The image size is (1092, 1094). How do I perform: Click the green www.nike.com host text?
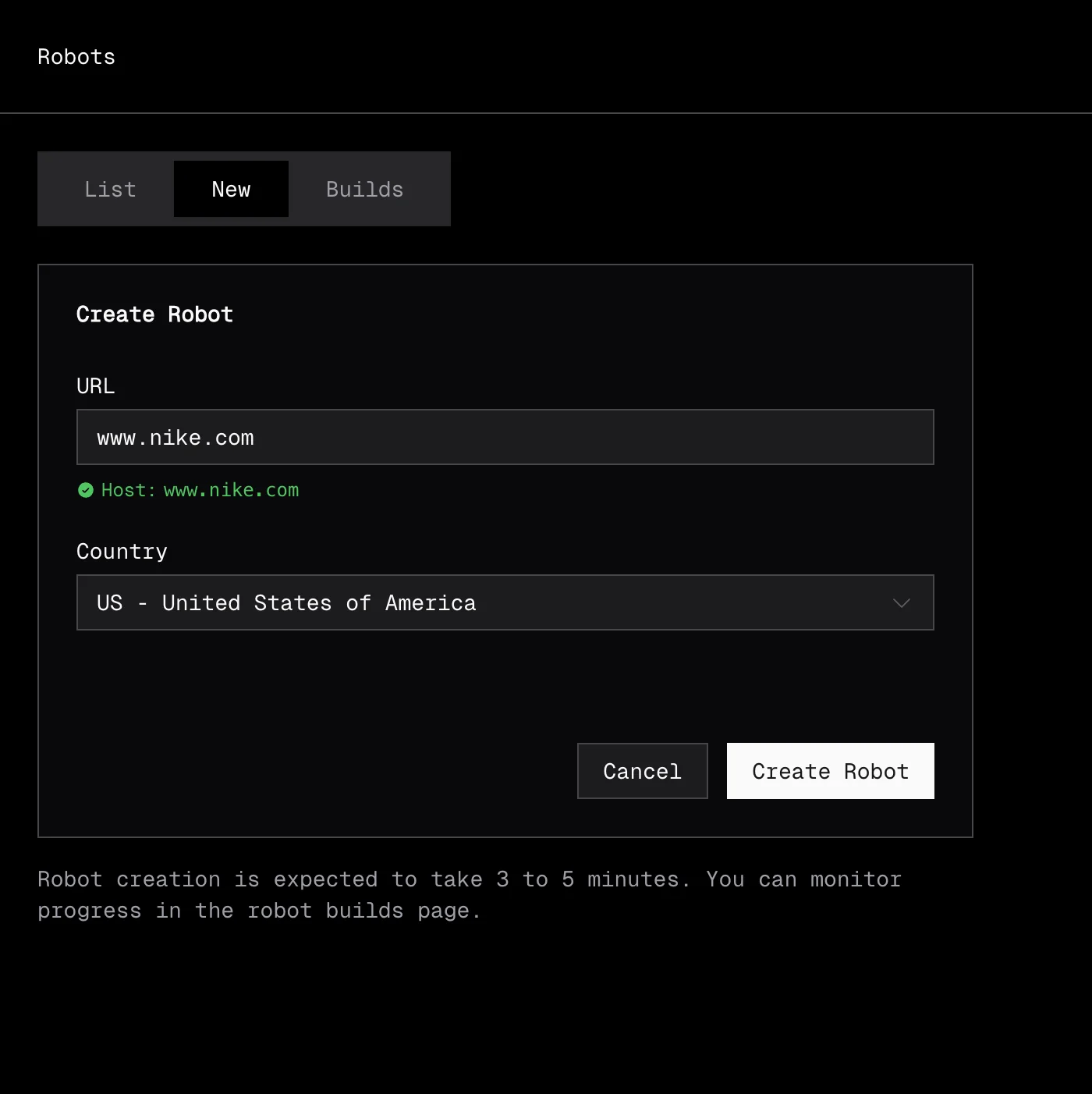tap(231, 490)
